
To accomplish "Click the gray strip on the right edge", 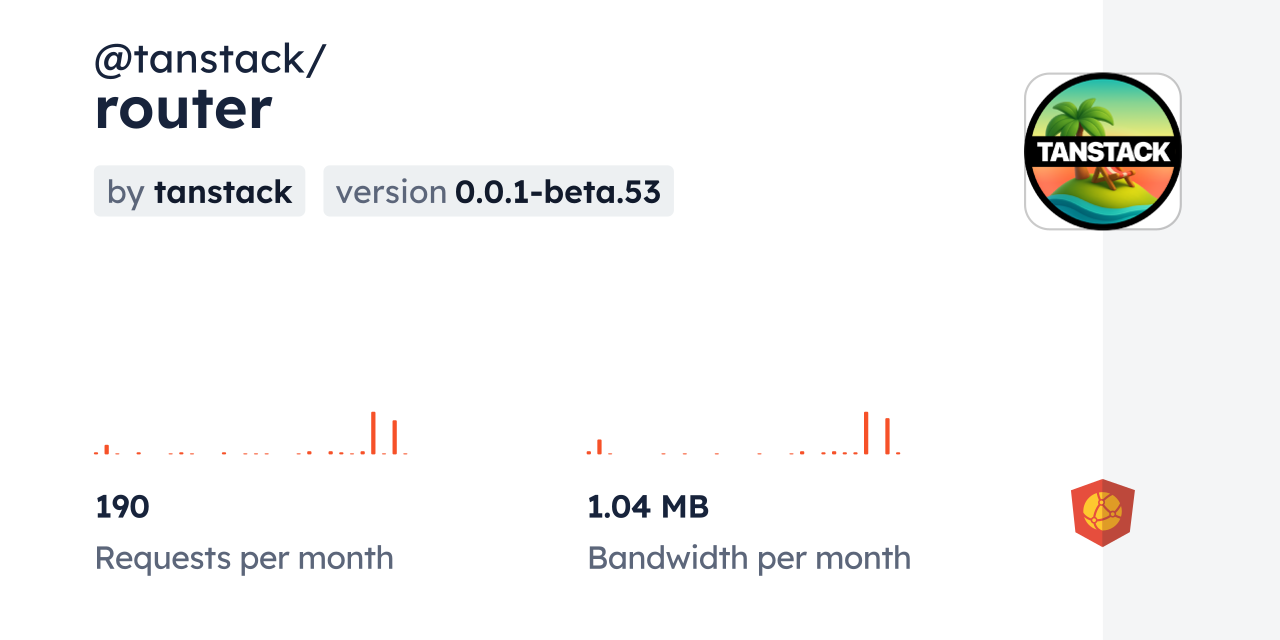I will click(1191, 320).
